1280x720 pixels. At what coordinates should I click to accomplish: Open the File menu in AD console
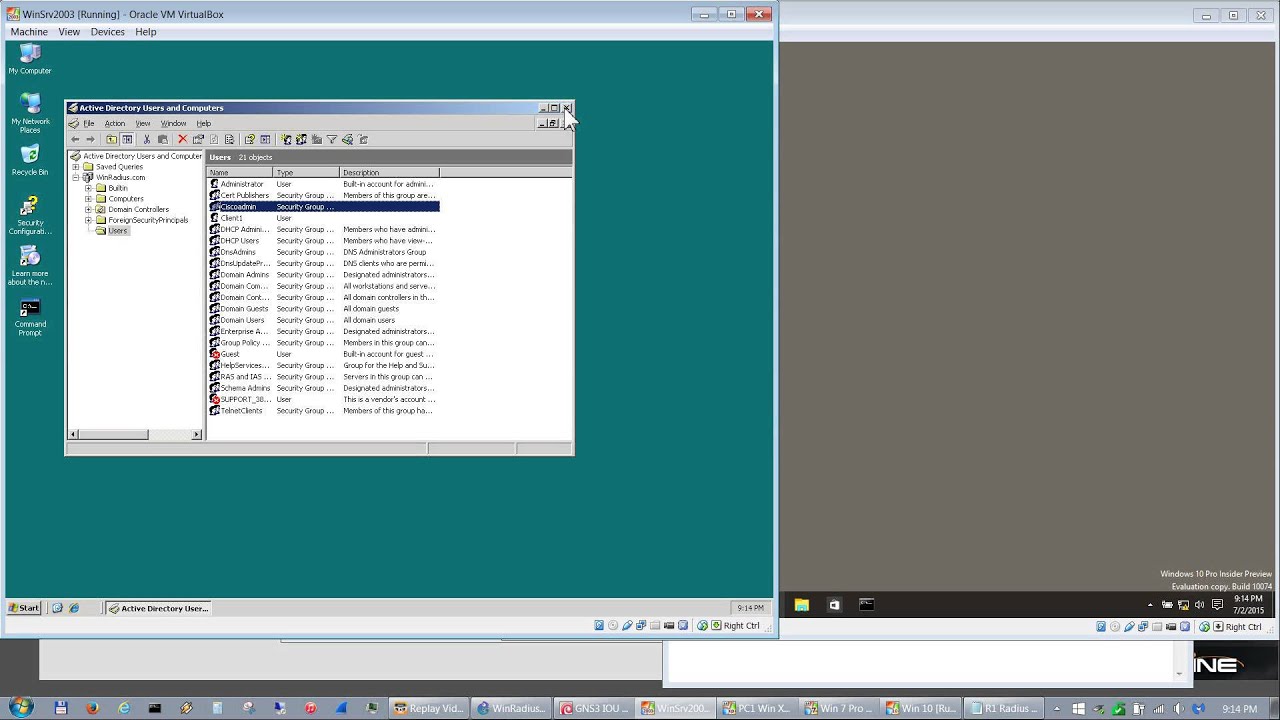click(x=88, y=123)
